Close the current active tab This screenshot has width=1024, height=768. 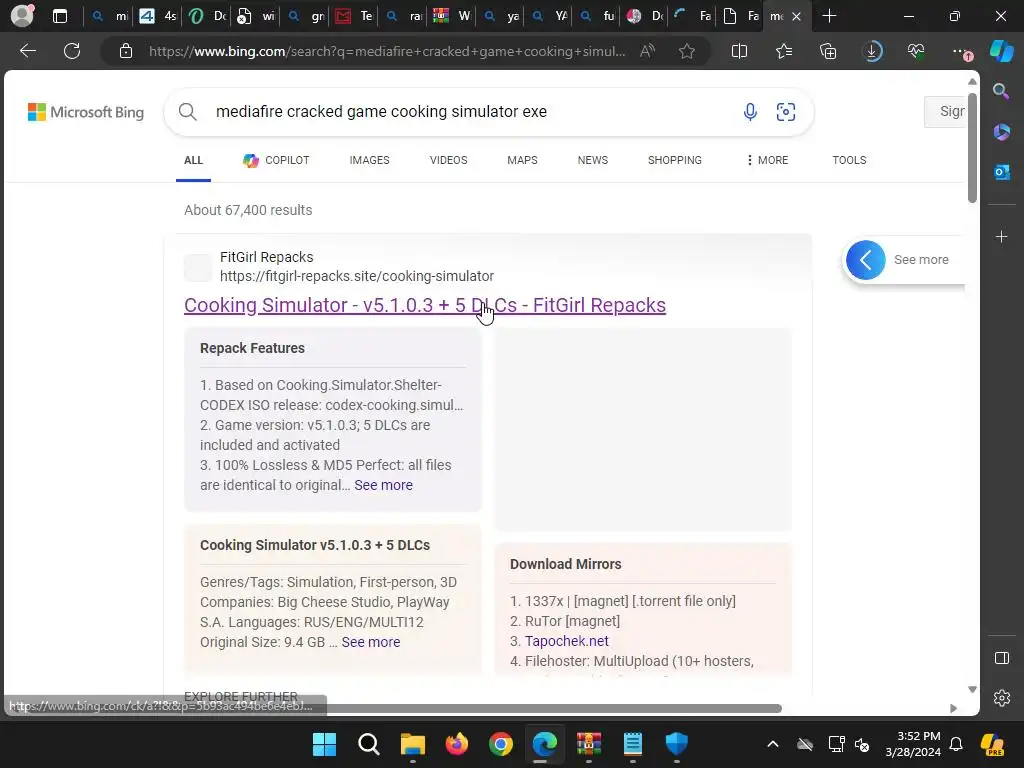click(x=796, y=16)
